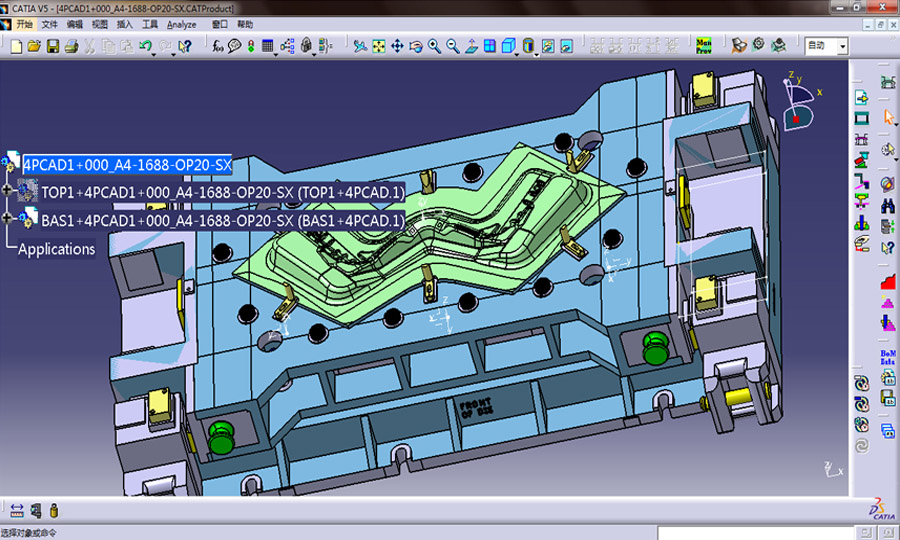Image resolution: width=900 pixels, height=540 pixels.
Task: Select the Fit All In view icon
Action: coord(379,46)
